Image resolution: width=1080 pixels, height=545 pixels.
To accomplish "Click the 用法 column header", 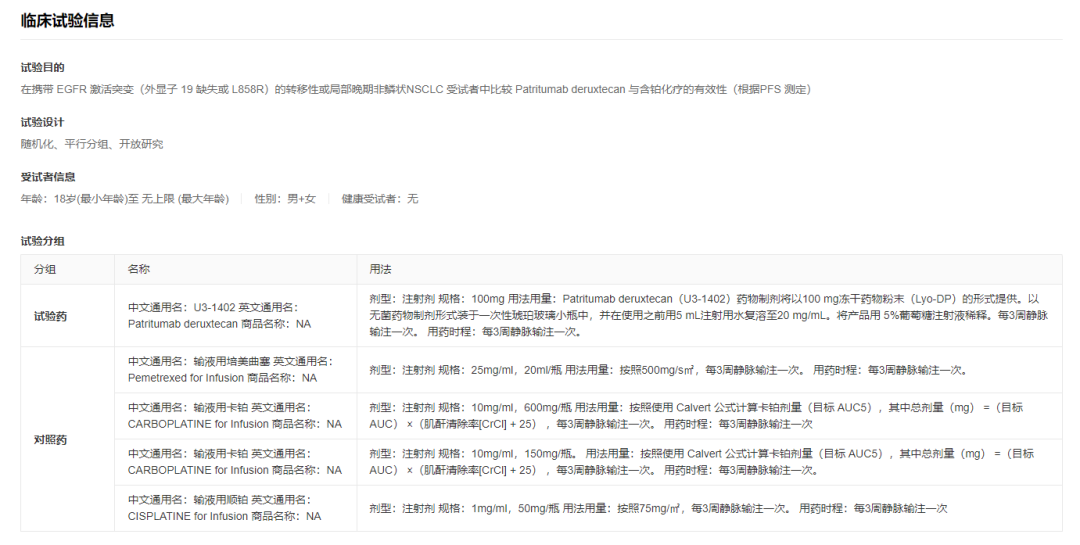I will pyautogui.click(x=380, y=270).
